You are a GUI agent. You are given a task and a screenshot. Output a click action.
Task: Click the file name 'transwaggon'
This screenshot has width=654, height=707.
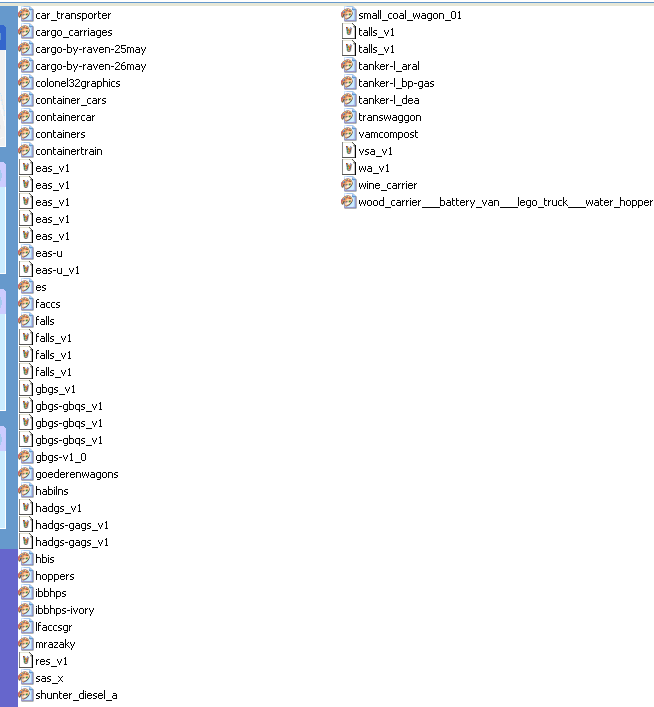(x=390, y=117)
